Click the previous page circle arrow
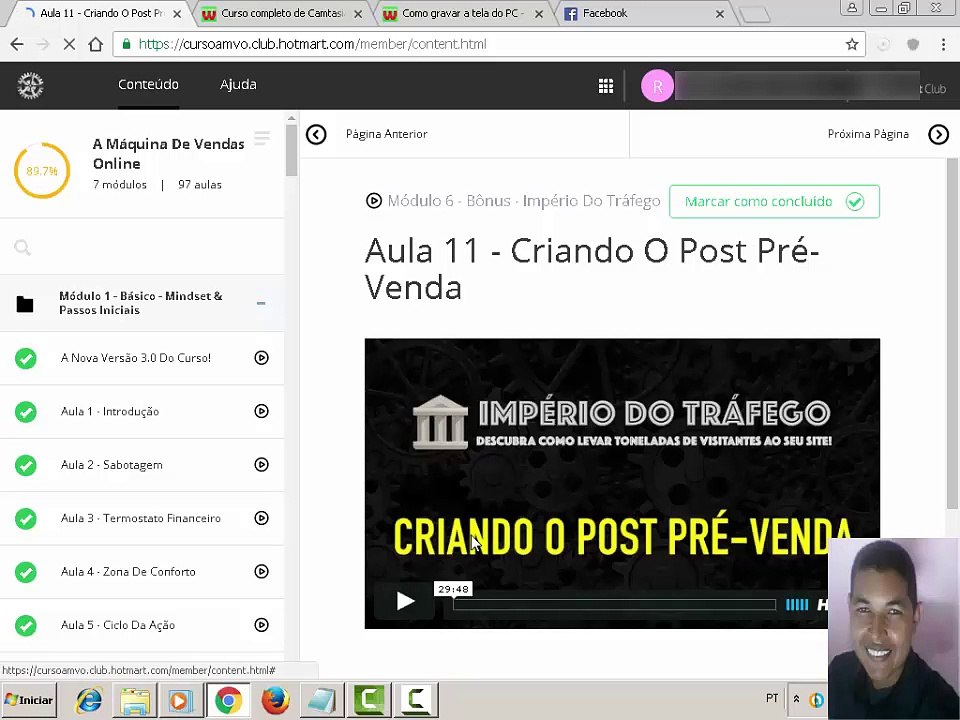 (x=316, y=134)
